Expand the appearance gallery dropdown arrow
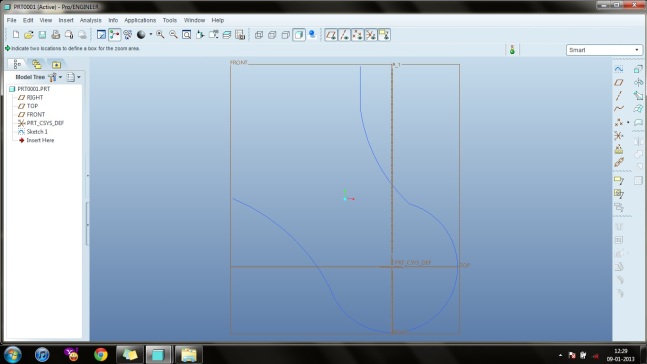The image size is (647, 364). [151, 35]
